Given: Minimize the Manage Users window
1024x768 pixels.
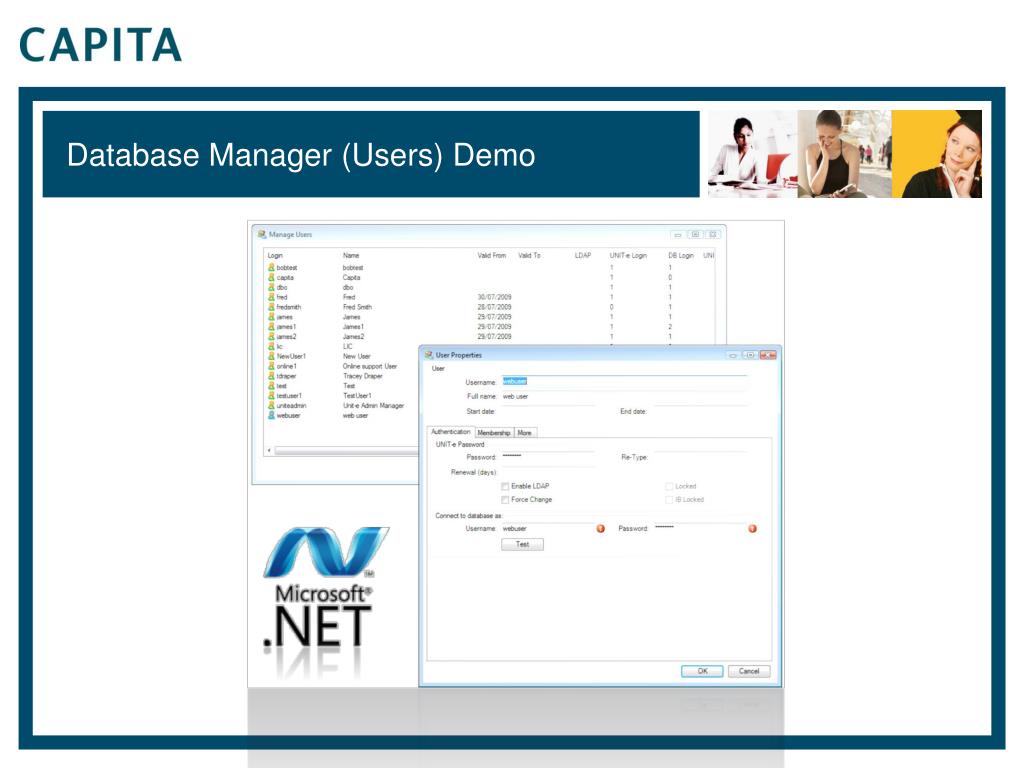Looking at the screenshot, I should click(x=678, y=234).
